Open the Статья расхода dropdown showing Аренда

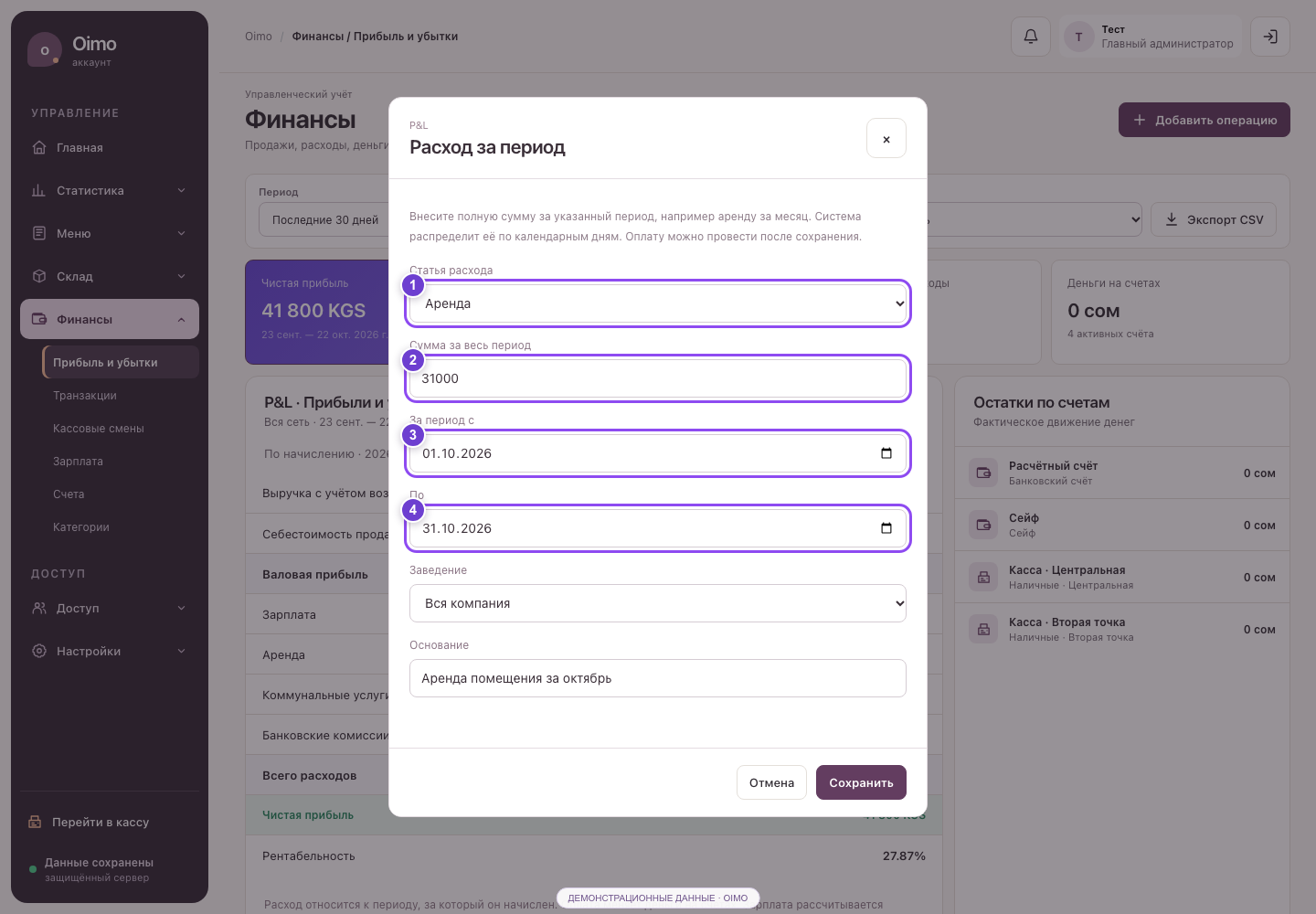coord(658,303)
